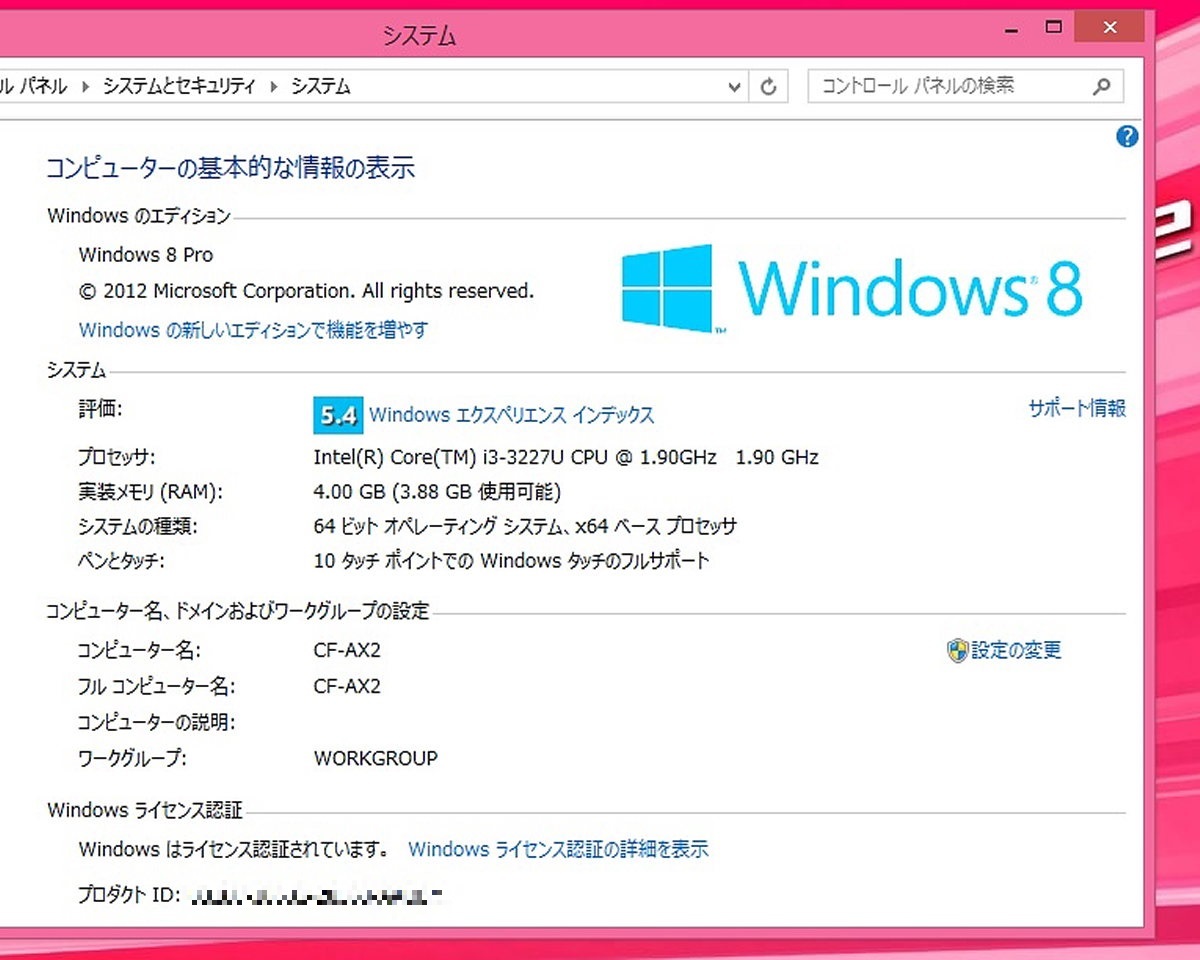This screenshot has height=960, width=1200.
Task: Maximize the システム window
Action: [1053, 27]
